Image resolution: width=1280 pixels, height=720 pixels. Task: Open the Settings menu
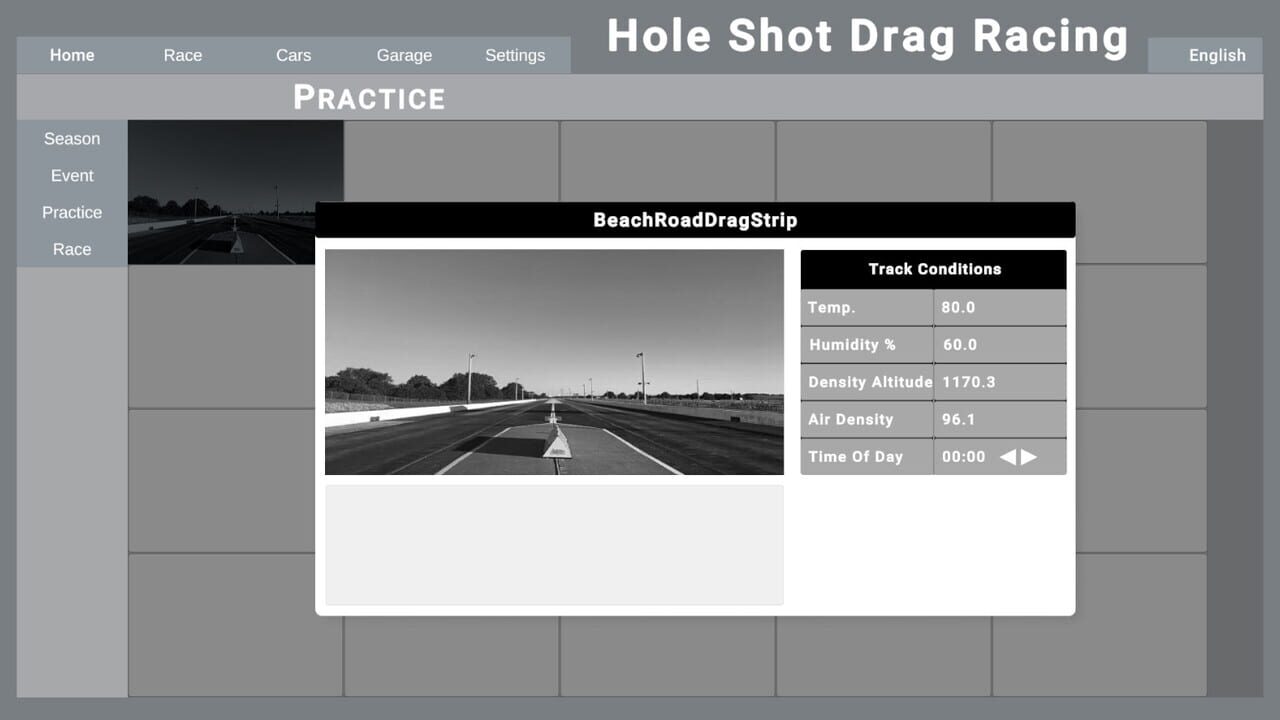(x=515, y=55)
